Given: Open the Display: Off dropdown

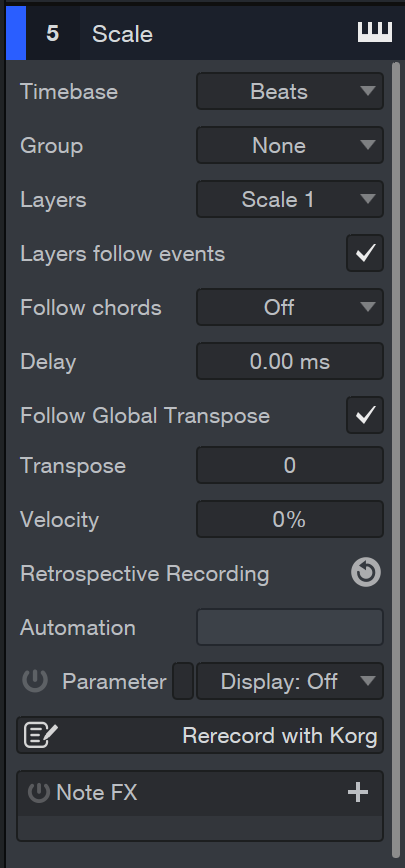Looking at the screenshot, I should click(290, 681).
